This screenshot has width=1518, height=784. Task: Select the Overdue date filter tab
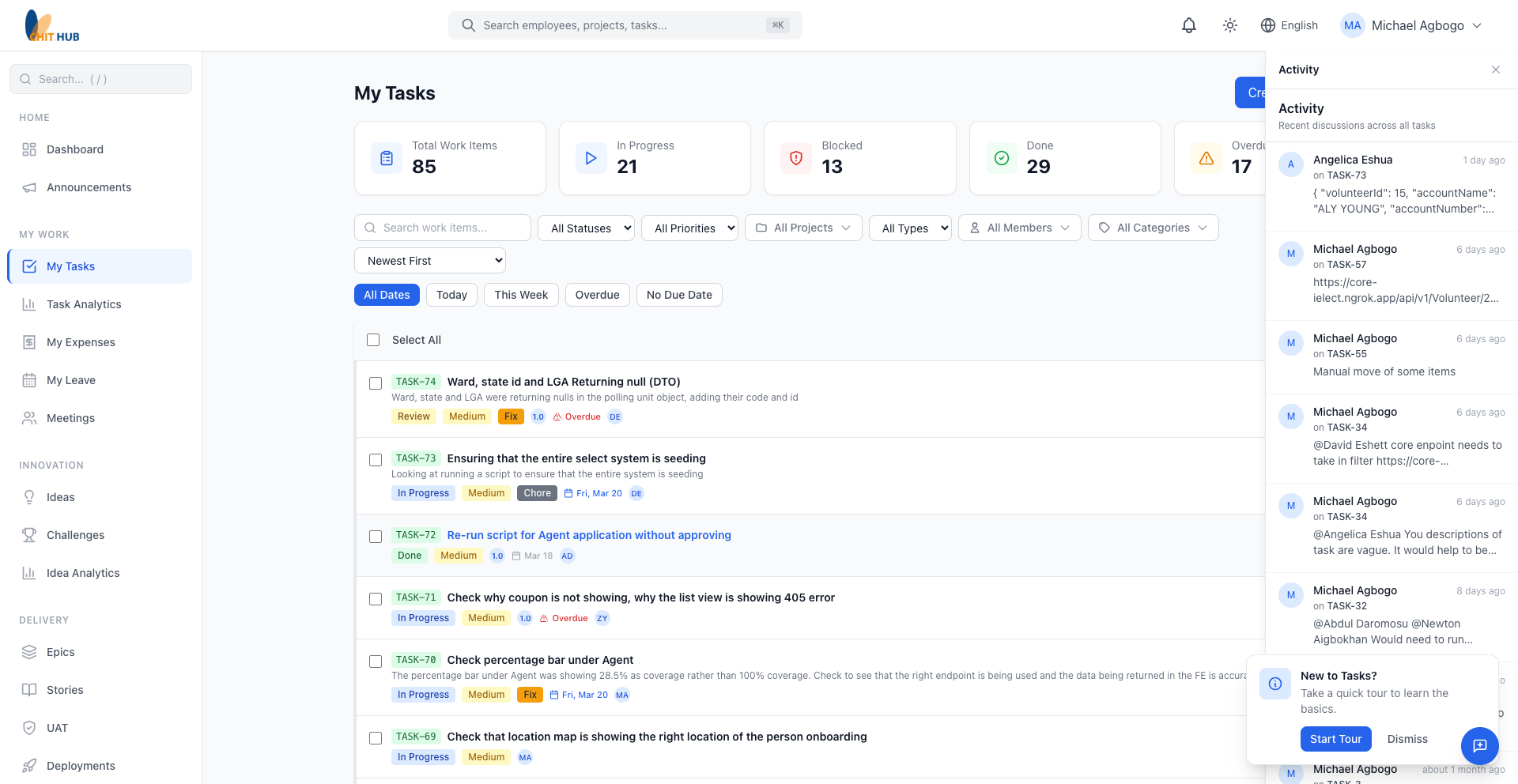[x=597, y=294]
